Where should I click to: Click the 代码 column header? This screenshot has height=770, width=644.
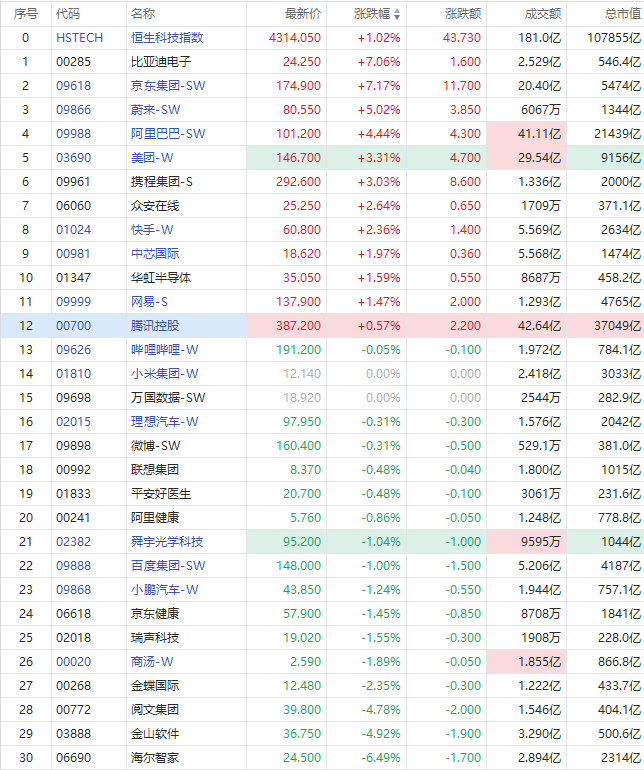68,14
